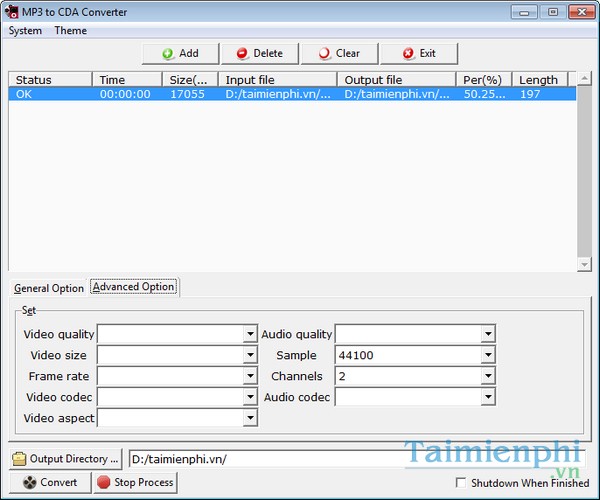Screen dimensions: 600x500
Task: Click the red Delete minus icon
Action: coord(242,53)
